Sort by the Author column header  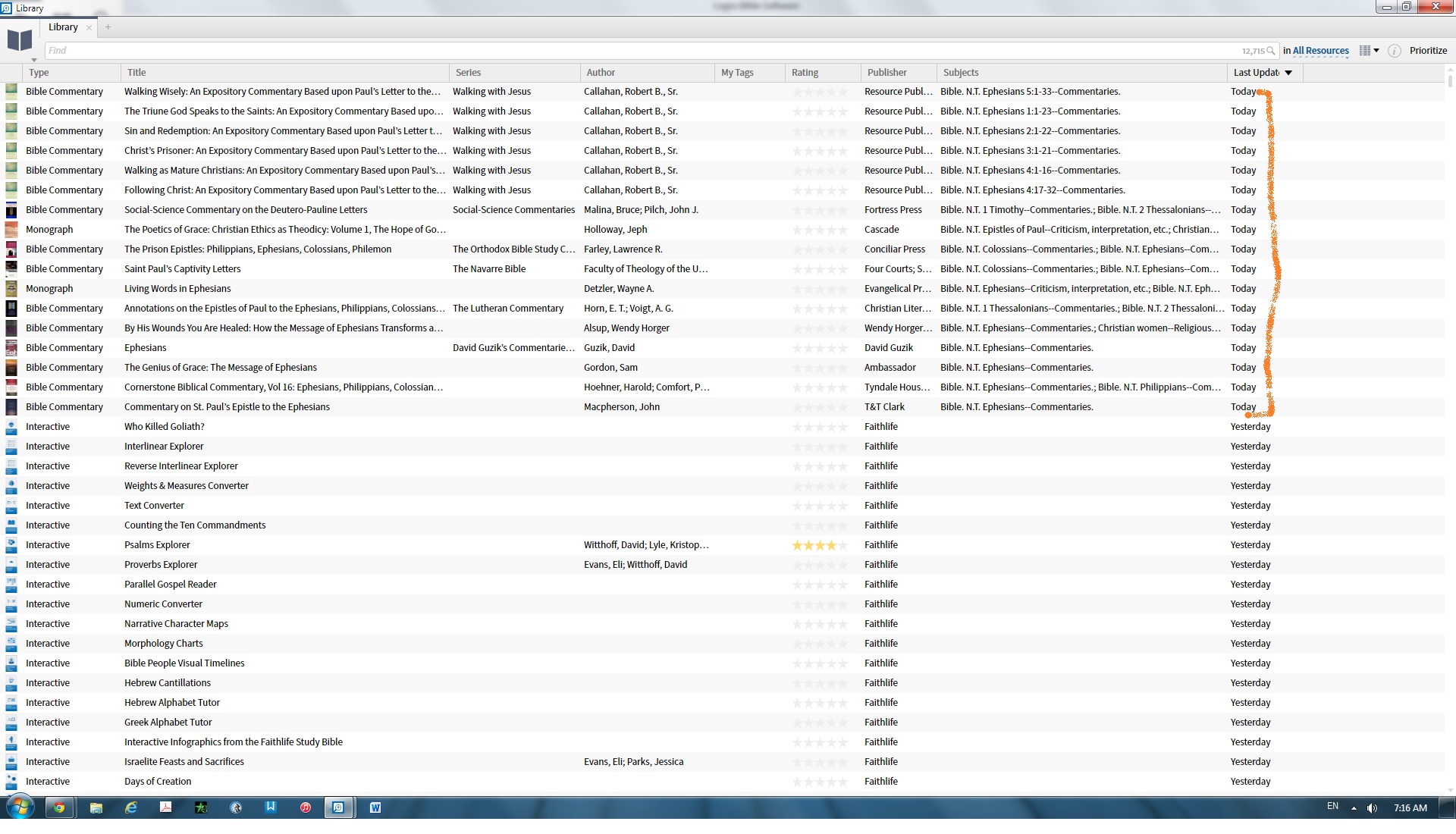click(648, 73)
